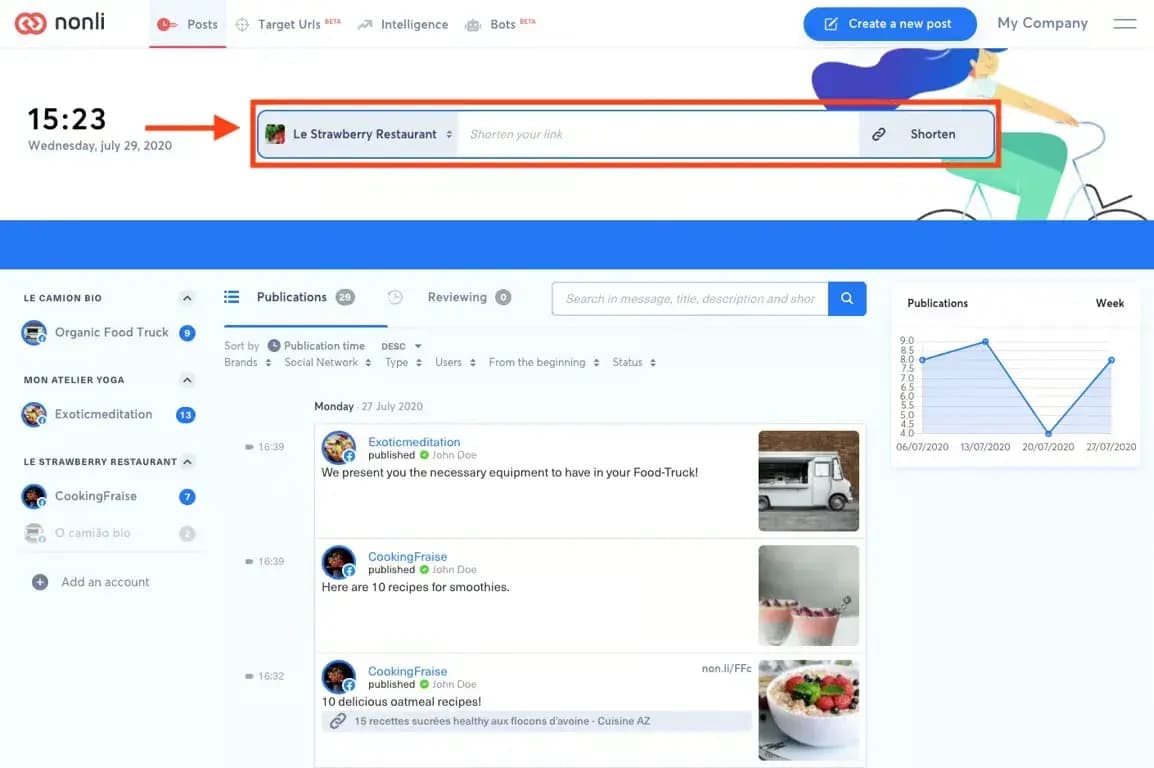Click '10 delicious oatmeal recipes!' text
Screen dimensions: 1154x768
tap(401, 702)
